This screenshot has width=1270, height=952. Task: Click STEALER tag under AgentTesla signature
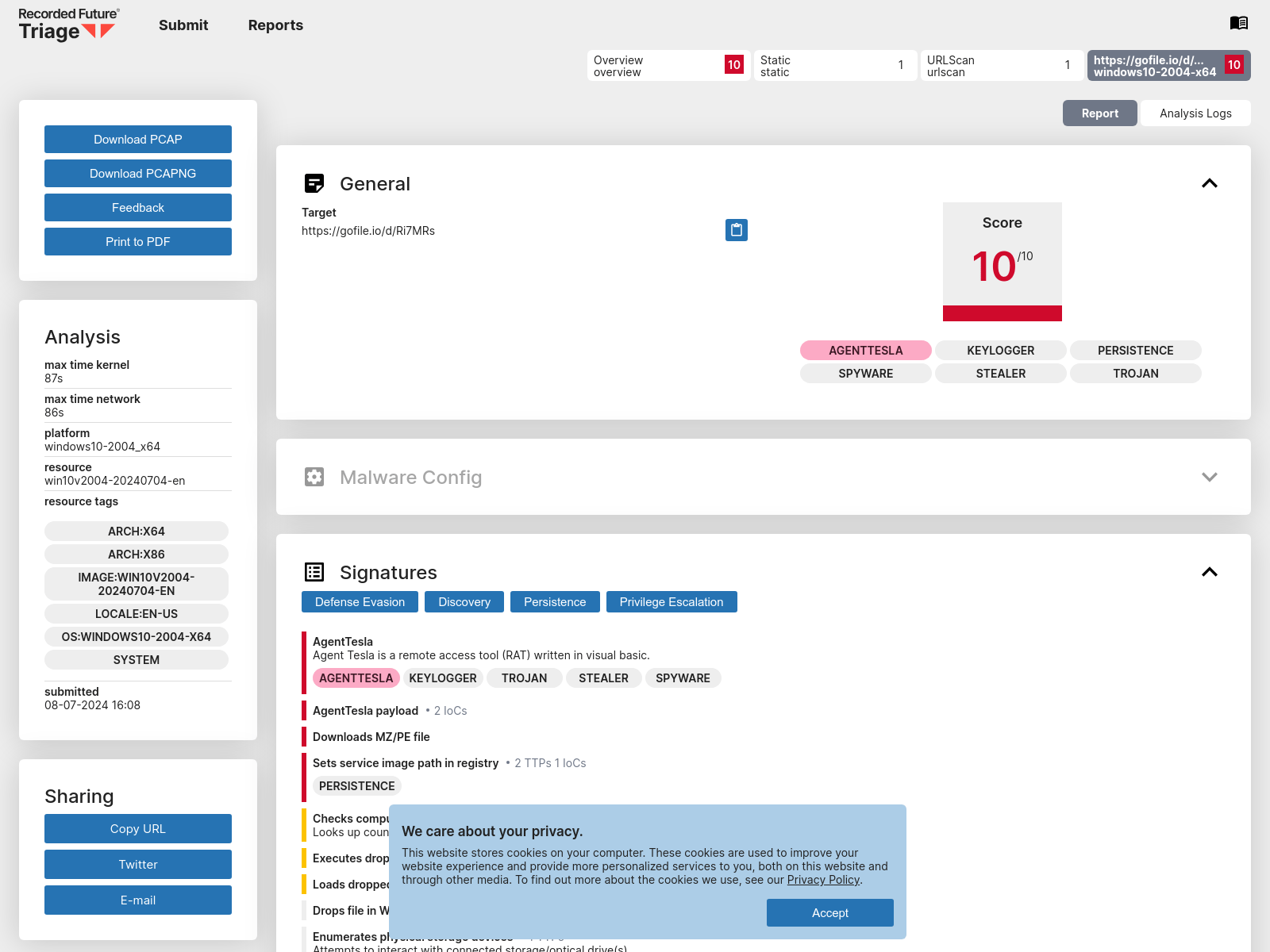point(604,678)
